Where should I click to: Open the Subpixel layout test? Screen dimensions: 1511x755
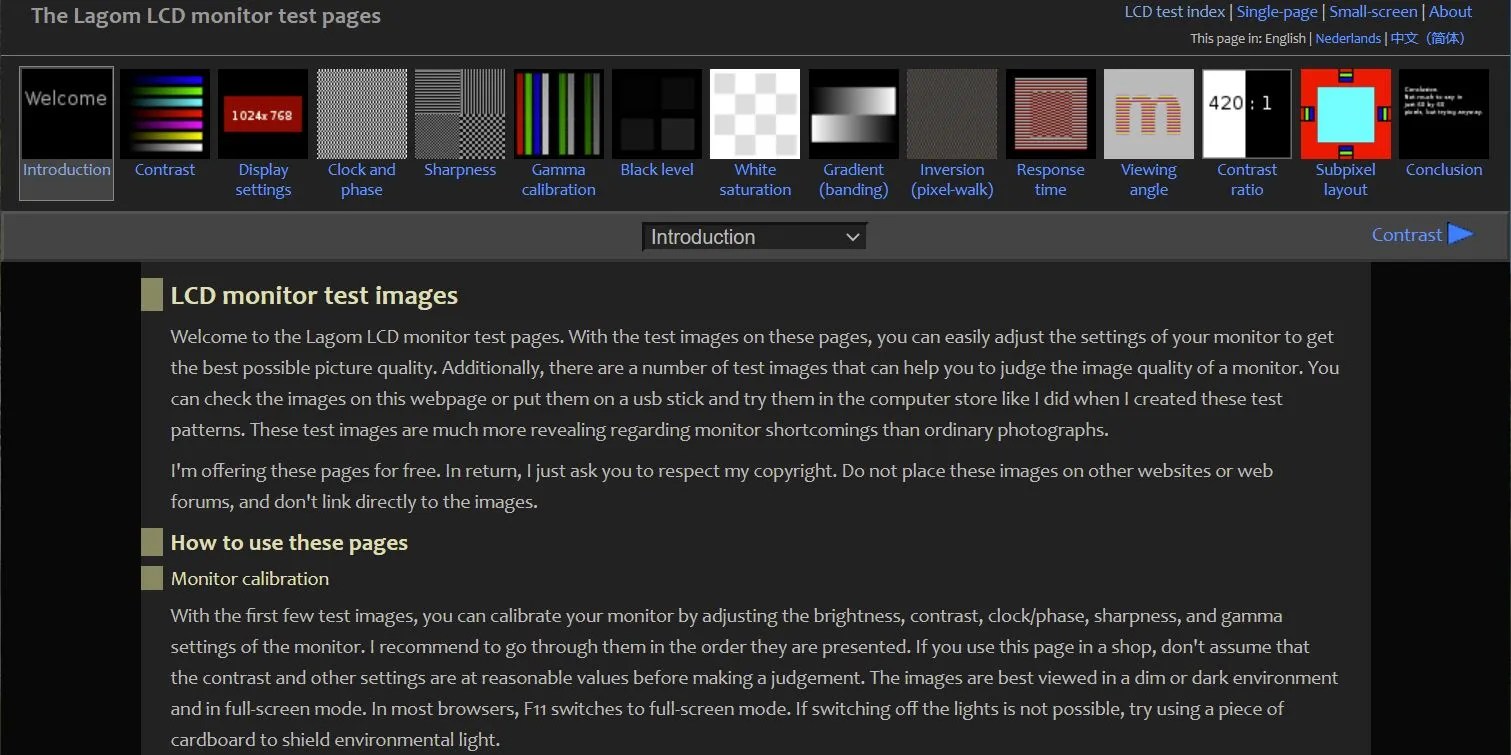point(1345,113)
